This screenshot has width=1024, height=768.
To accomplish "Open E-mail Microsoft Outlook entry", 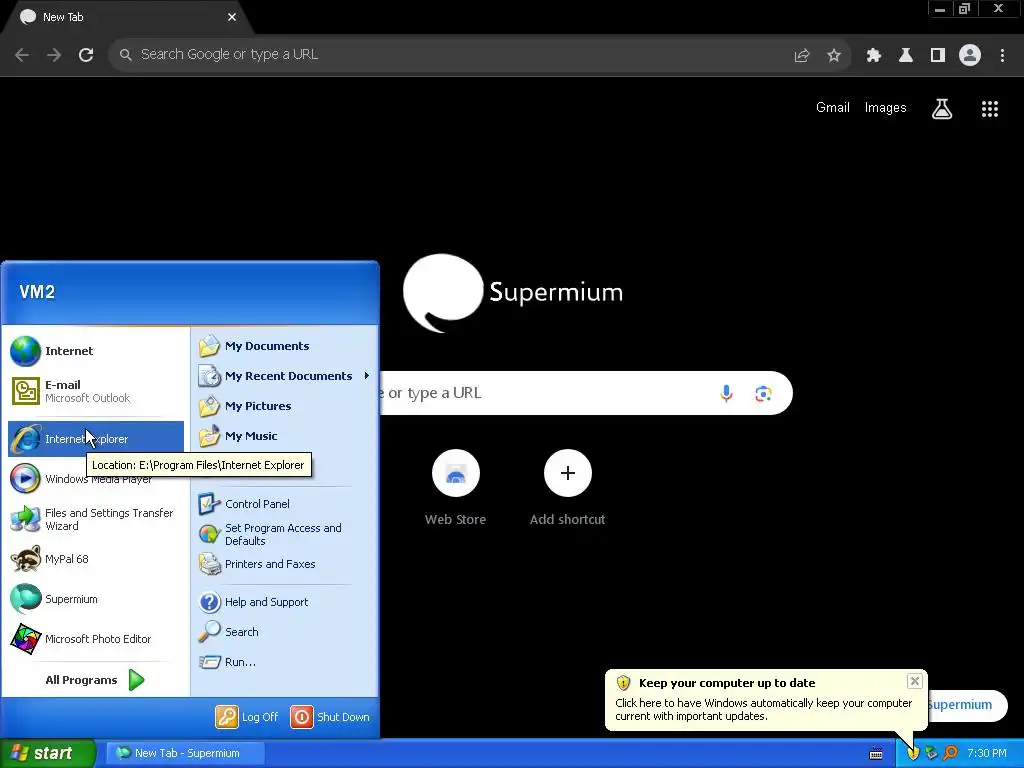I will pyautogui.click(x=95, y=391).
